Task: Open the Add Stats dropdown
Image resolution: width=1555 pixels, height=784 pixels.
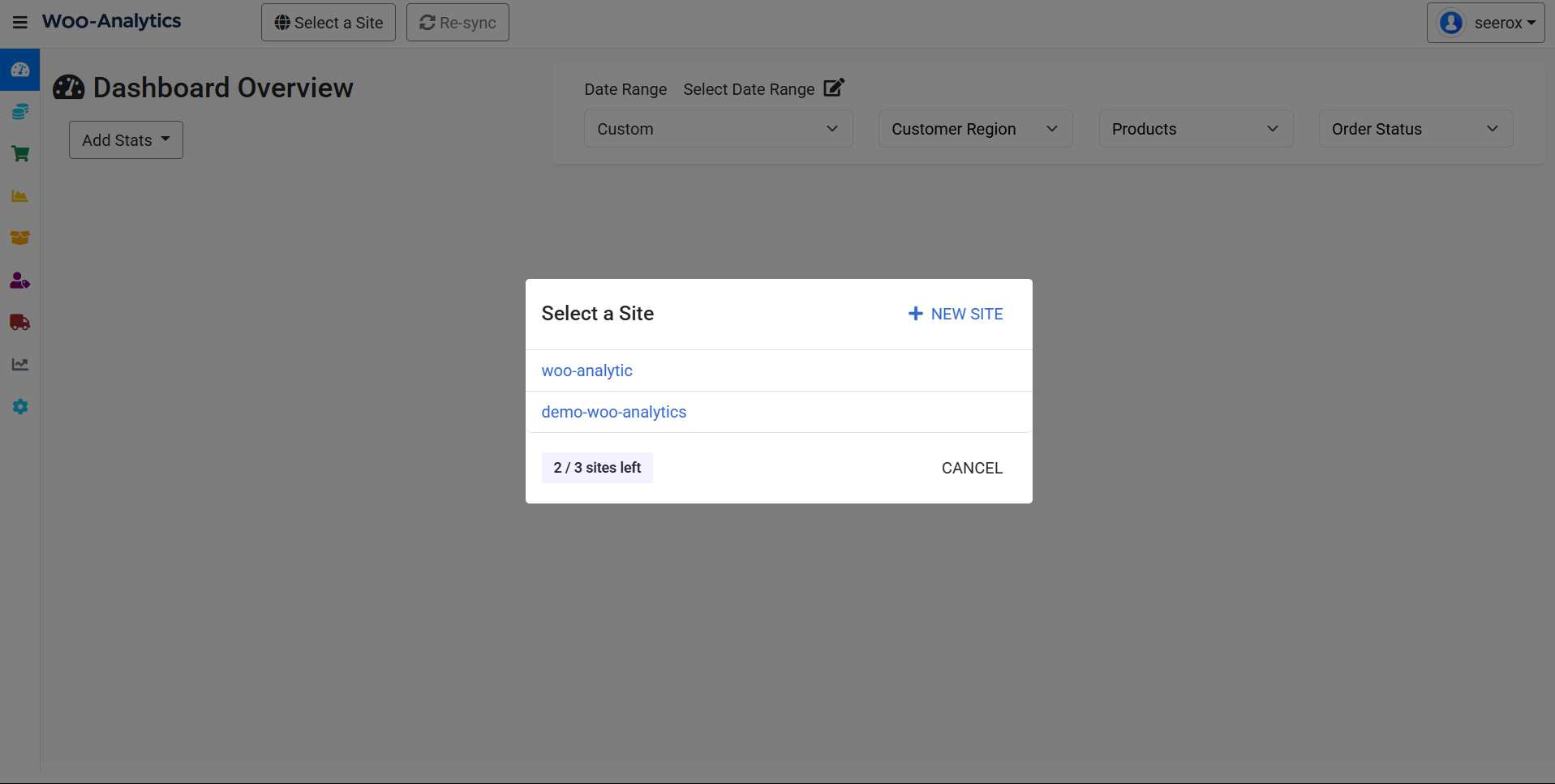Action: (x=125, y=139)
